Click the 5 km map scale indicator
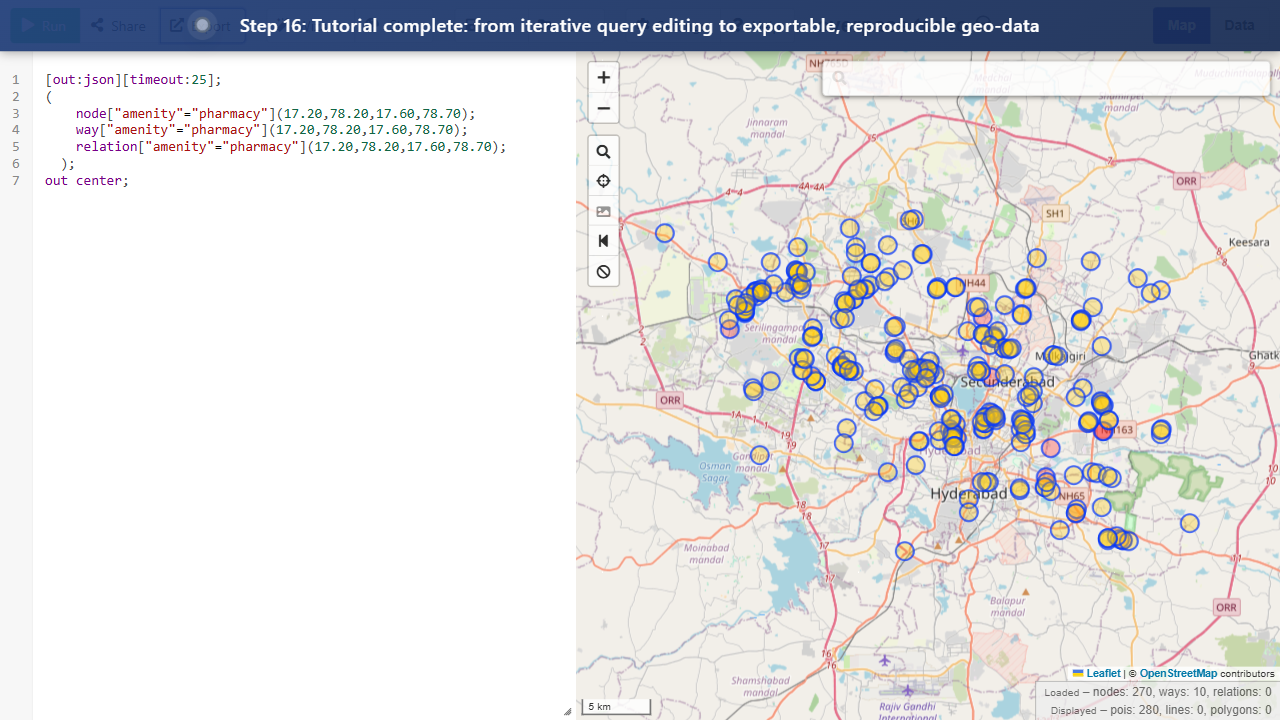The height and width of the screenshot is (720, 1280). (615, 706)
